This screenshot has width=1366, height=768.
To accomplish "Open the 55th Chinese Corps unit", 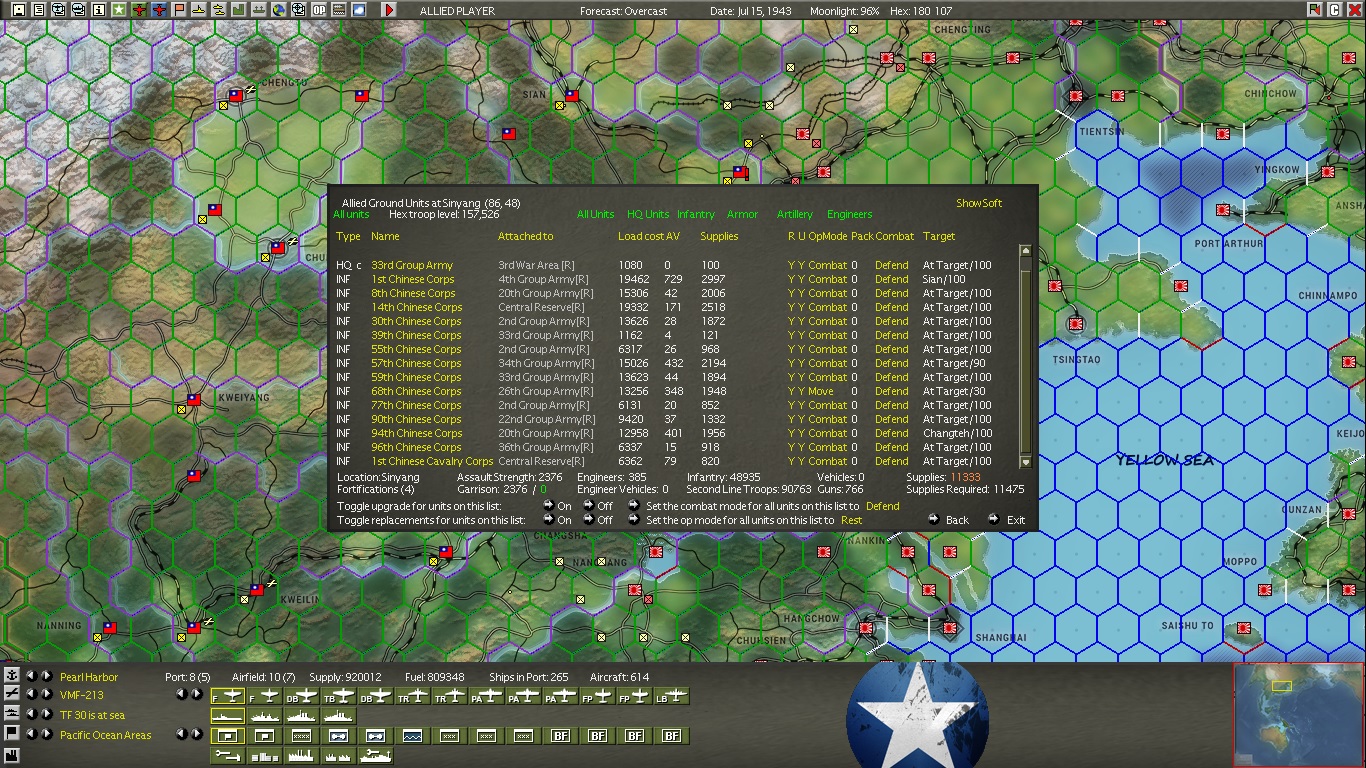I will 416,350.
